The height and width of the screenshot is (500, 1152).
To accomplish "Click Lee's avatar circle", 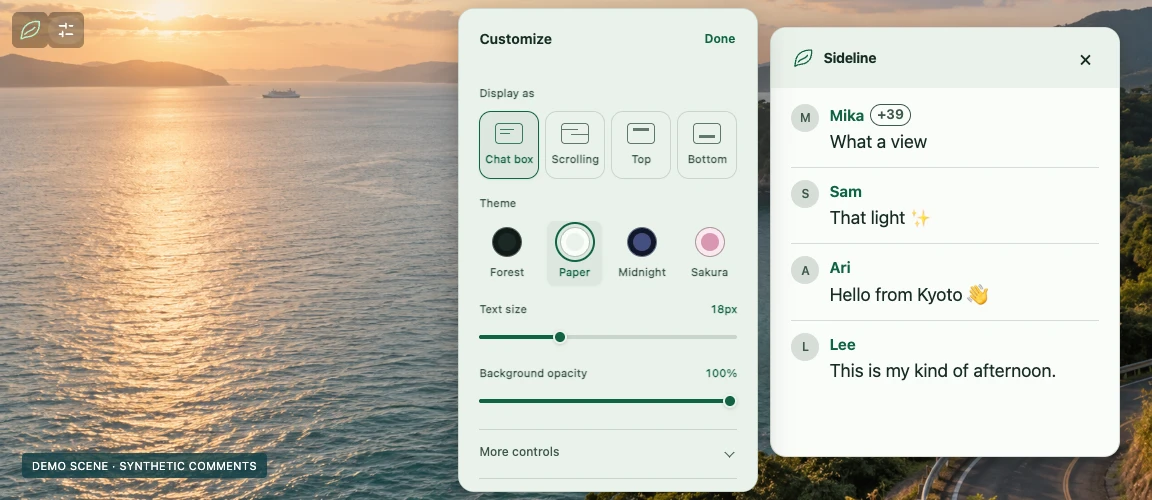I will point(805,347).
